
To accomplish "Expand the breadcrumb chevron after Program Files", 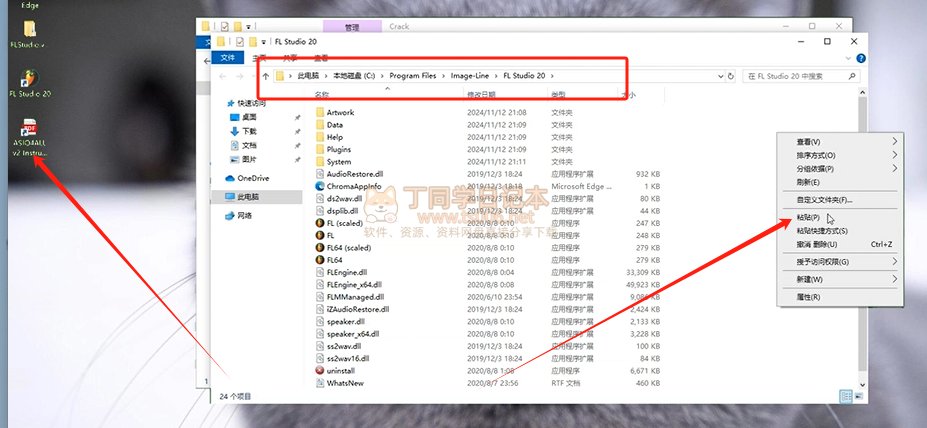I will tap(443, 76).
